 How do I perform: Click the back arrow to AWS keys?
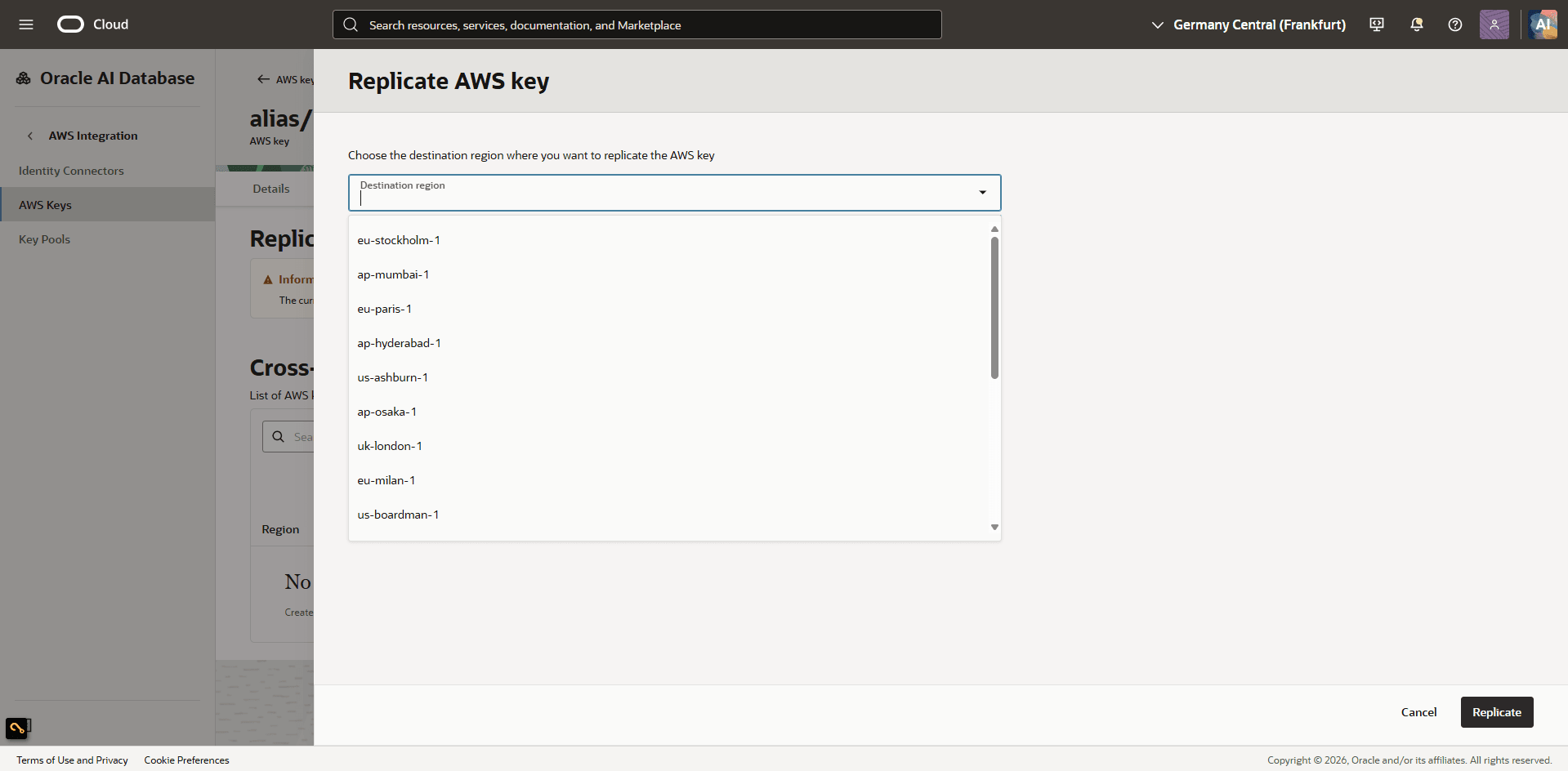pyautogui.click(x=263, y=79)
